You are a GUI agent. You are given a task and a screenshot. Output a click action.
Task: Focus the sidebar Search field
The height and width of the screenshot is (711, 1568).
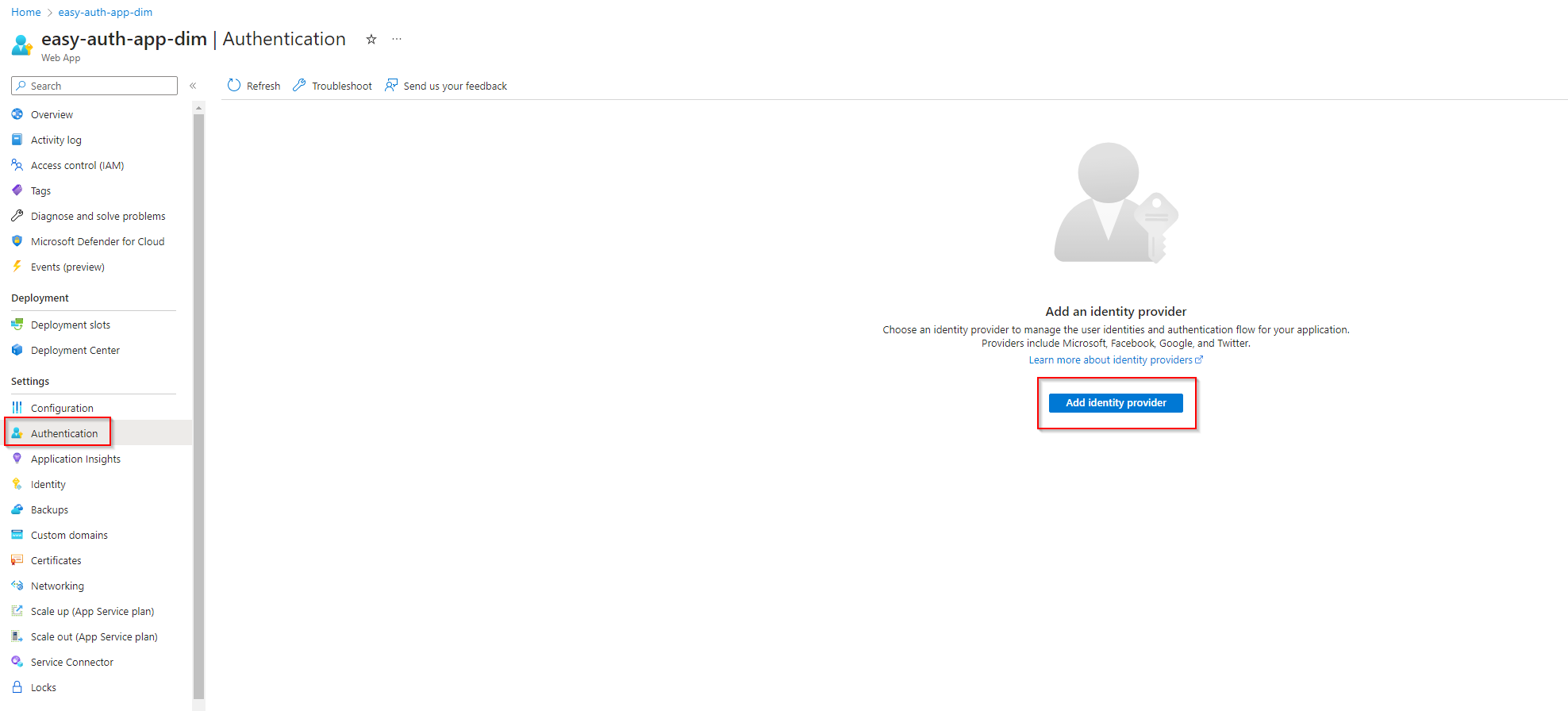click(x=94, y=86)
